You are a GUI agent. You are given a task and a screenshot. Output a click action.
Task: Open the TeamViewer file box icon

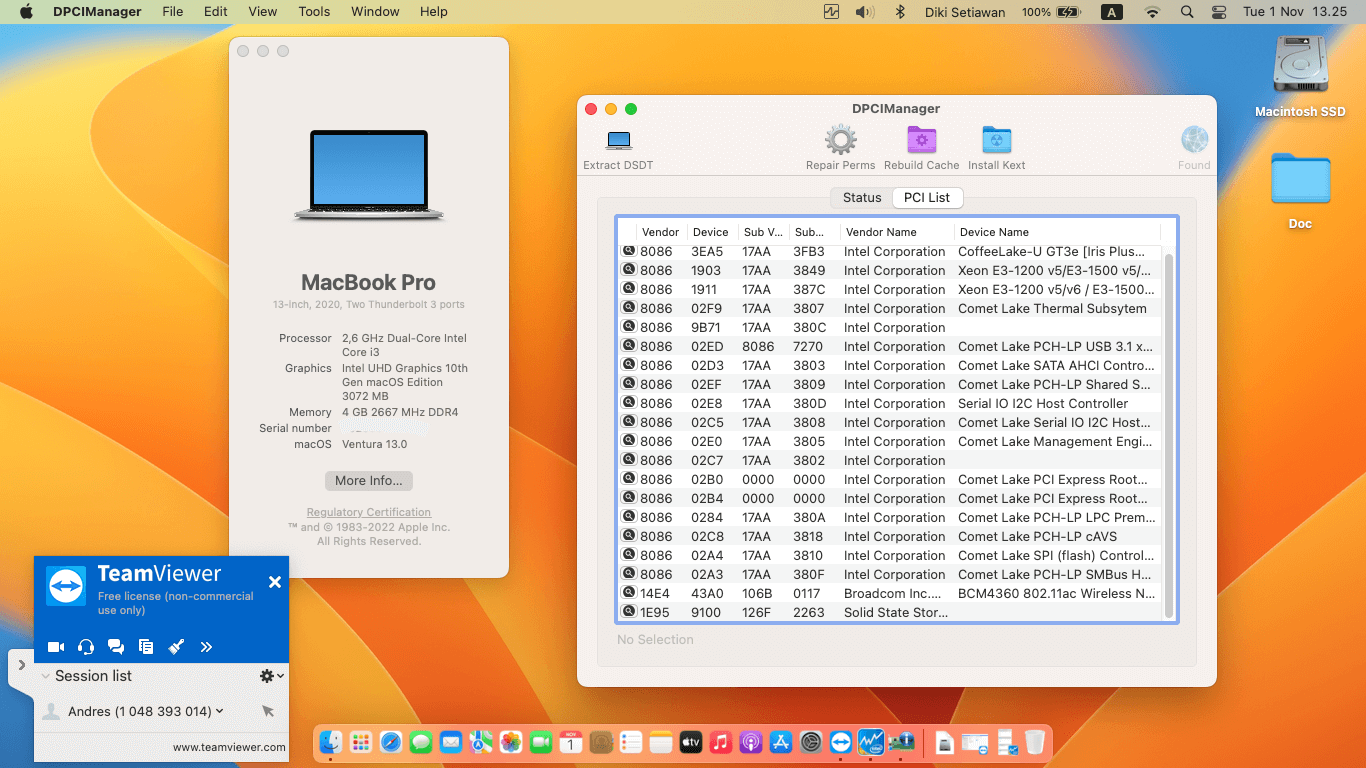click(x=146, y=647)
